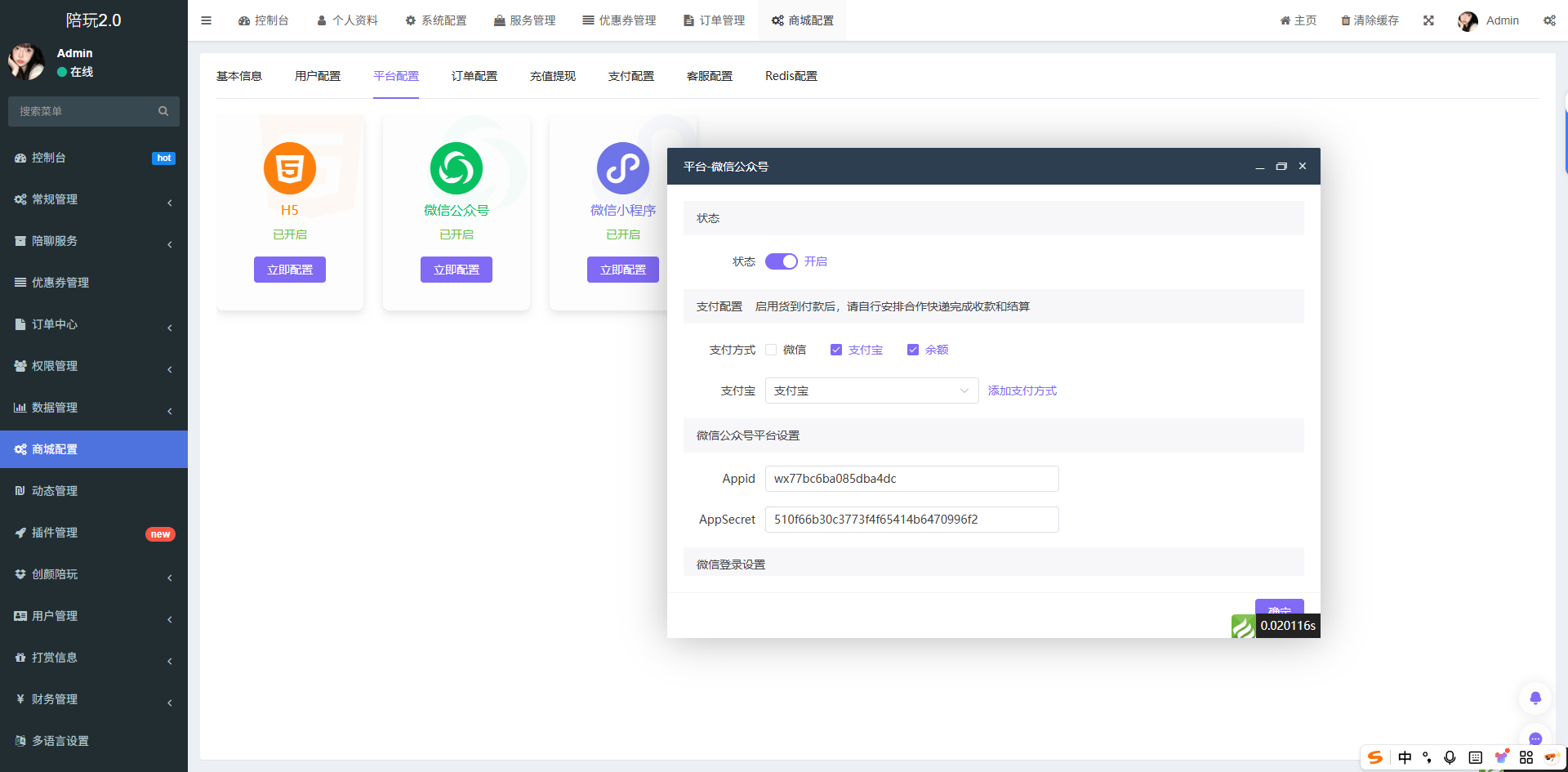Screen dimensions: 1568x772
Task: Click the Appid input field
Action: [911, 479]
